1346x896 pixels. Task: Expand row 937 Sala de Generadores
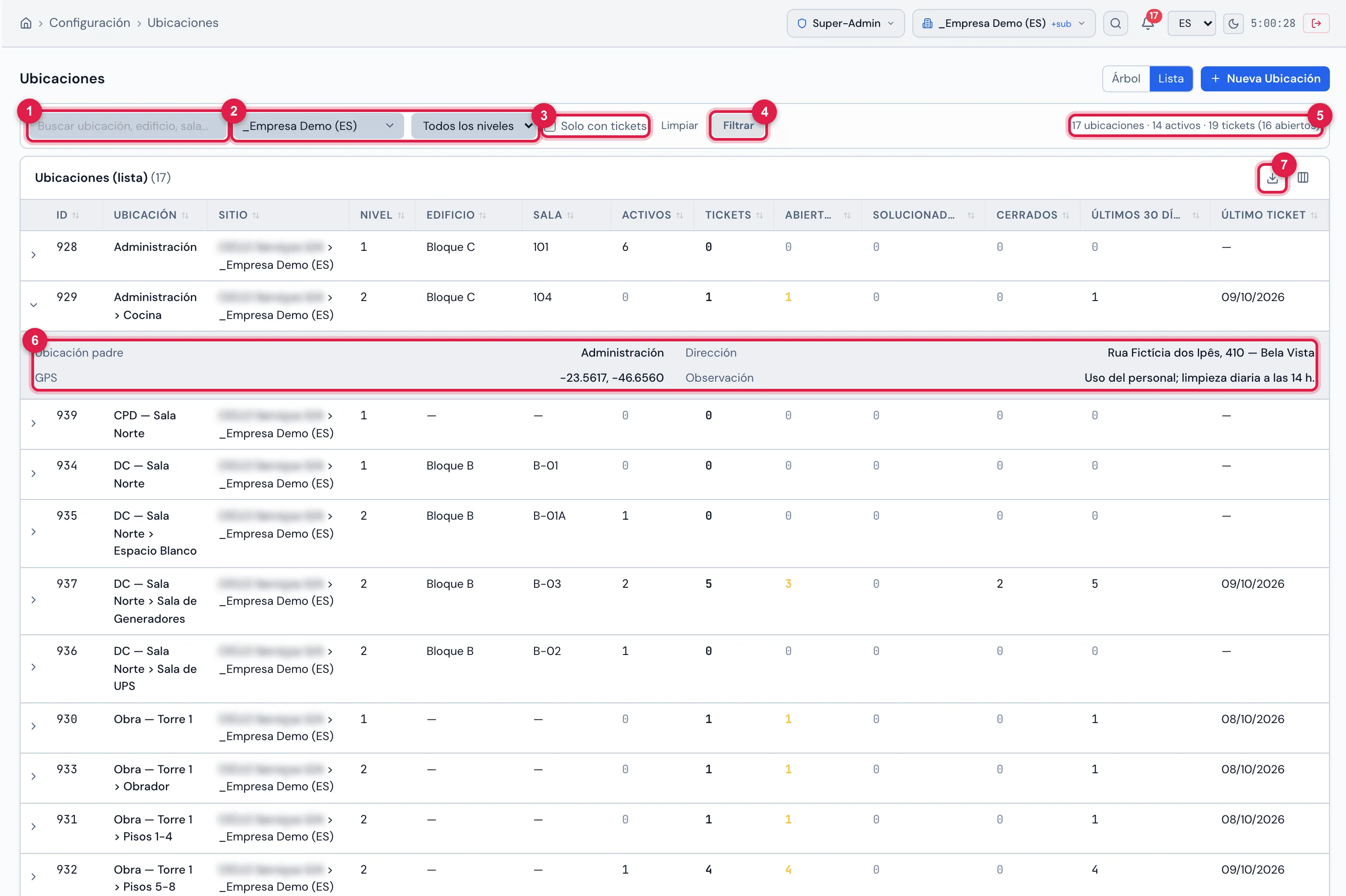tap(34, 600)
